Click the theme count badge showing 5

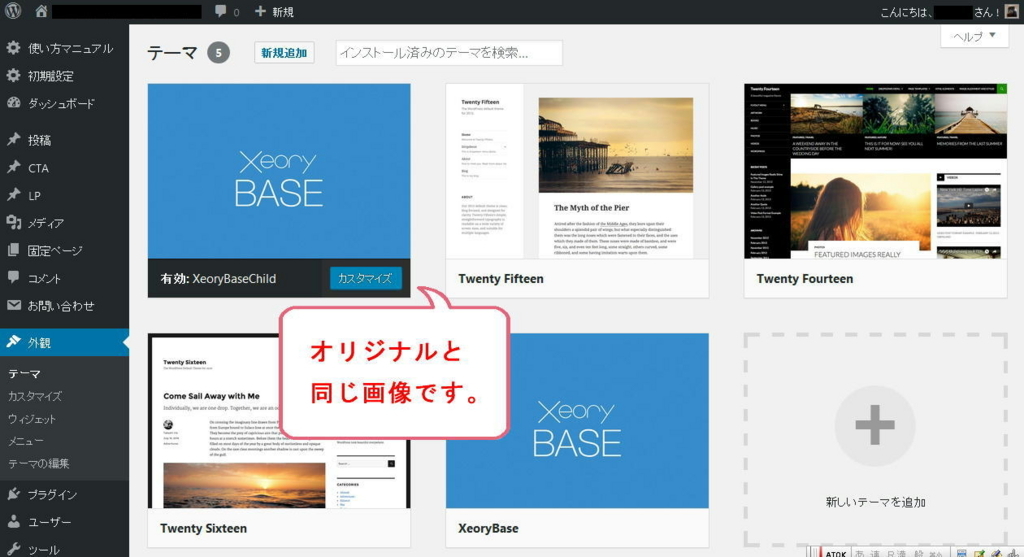click(x=219, y=53)
